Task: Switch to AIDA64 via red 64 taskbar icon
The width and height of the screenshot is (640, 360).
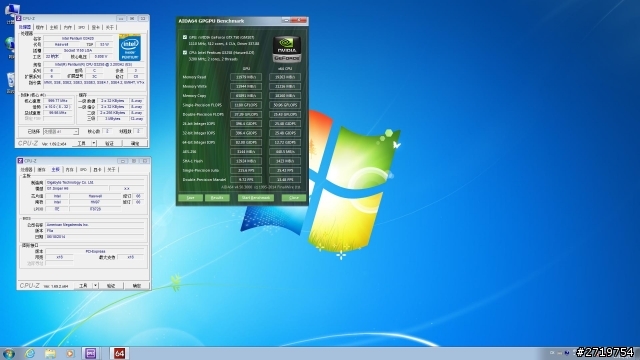Action: (119, 353)
